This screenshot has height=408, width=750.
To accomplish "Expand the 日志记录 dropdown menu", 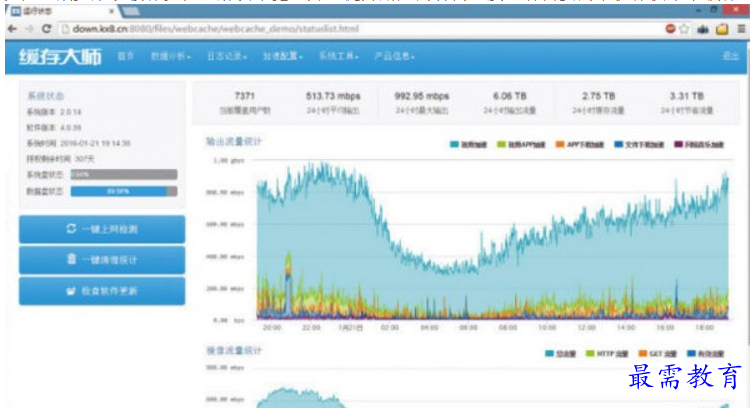I will pos(227,56).
